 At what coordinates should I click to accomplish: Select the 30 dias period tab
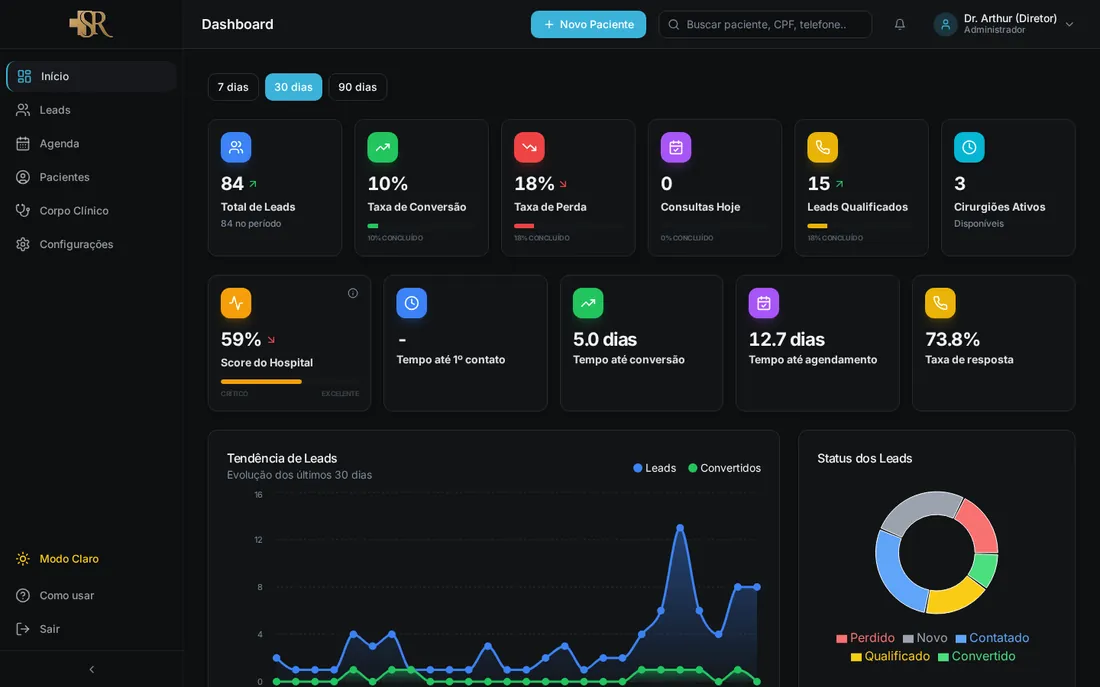(x=293, y=87)
